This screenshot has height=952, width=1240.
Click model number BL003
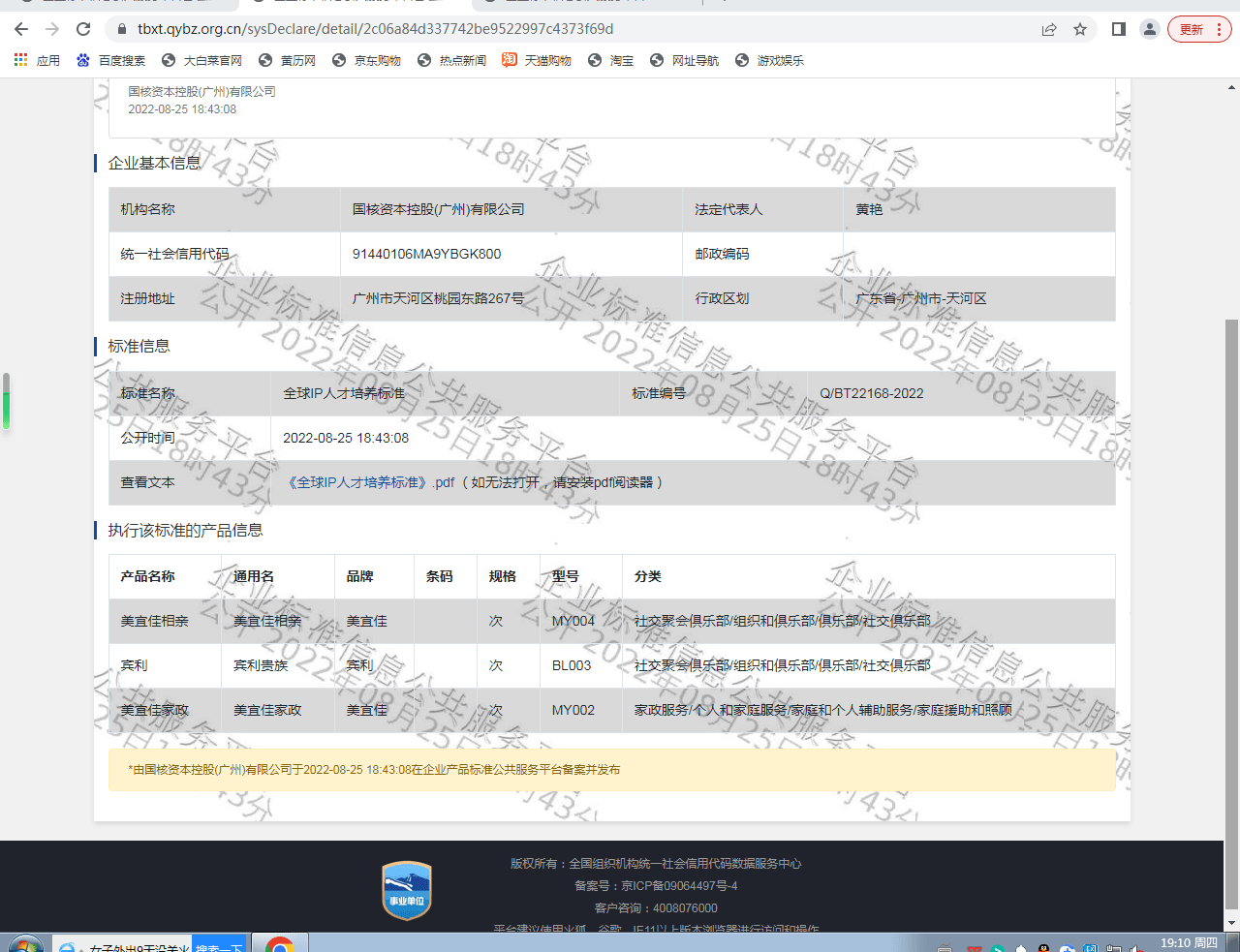point(572,665)
